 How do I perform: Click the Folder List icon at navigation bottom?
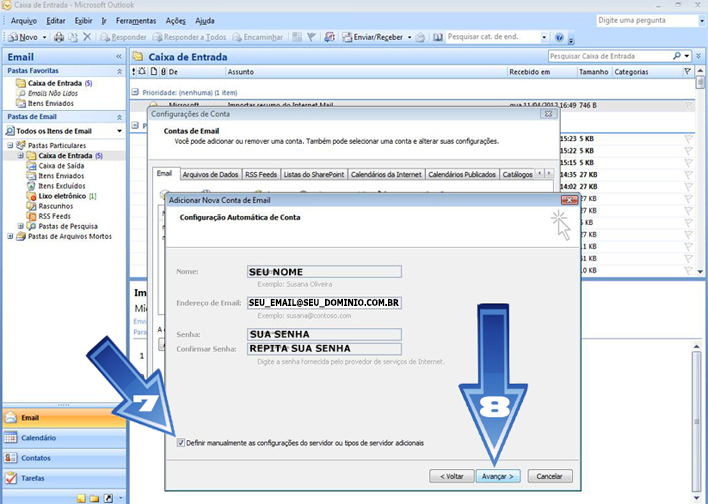pyautogui.click(x=94, y=498)
